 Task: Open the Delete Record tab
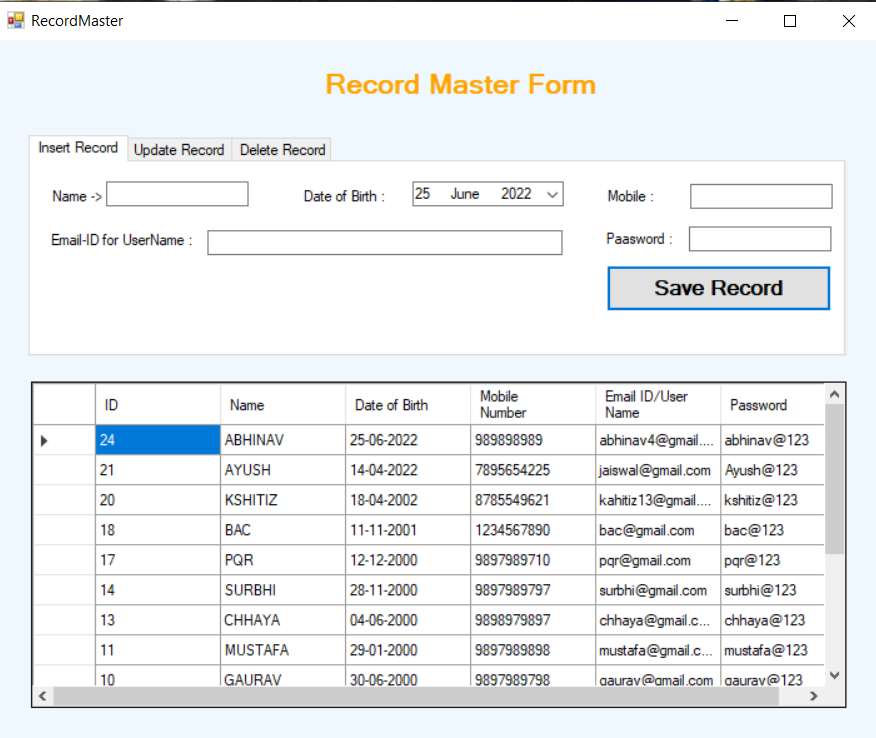(x=282, y=150)
